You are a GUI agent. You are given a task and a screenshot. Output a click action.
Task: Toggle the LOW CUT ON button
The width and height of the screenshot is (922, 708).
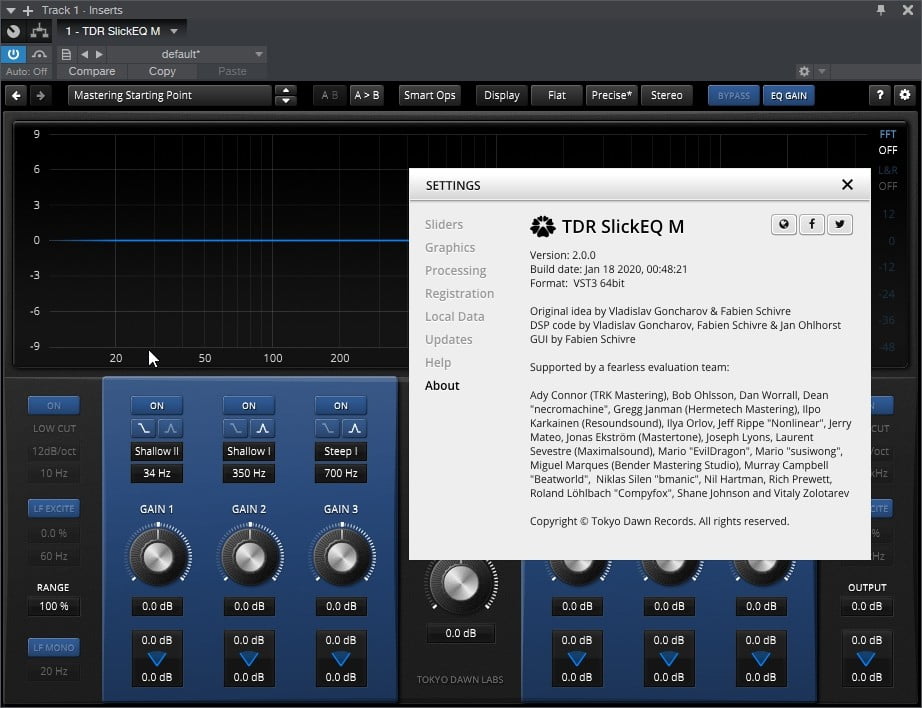tap(54, 406)
